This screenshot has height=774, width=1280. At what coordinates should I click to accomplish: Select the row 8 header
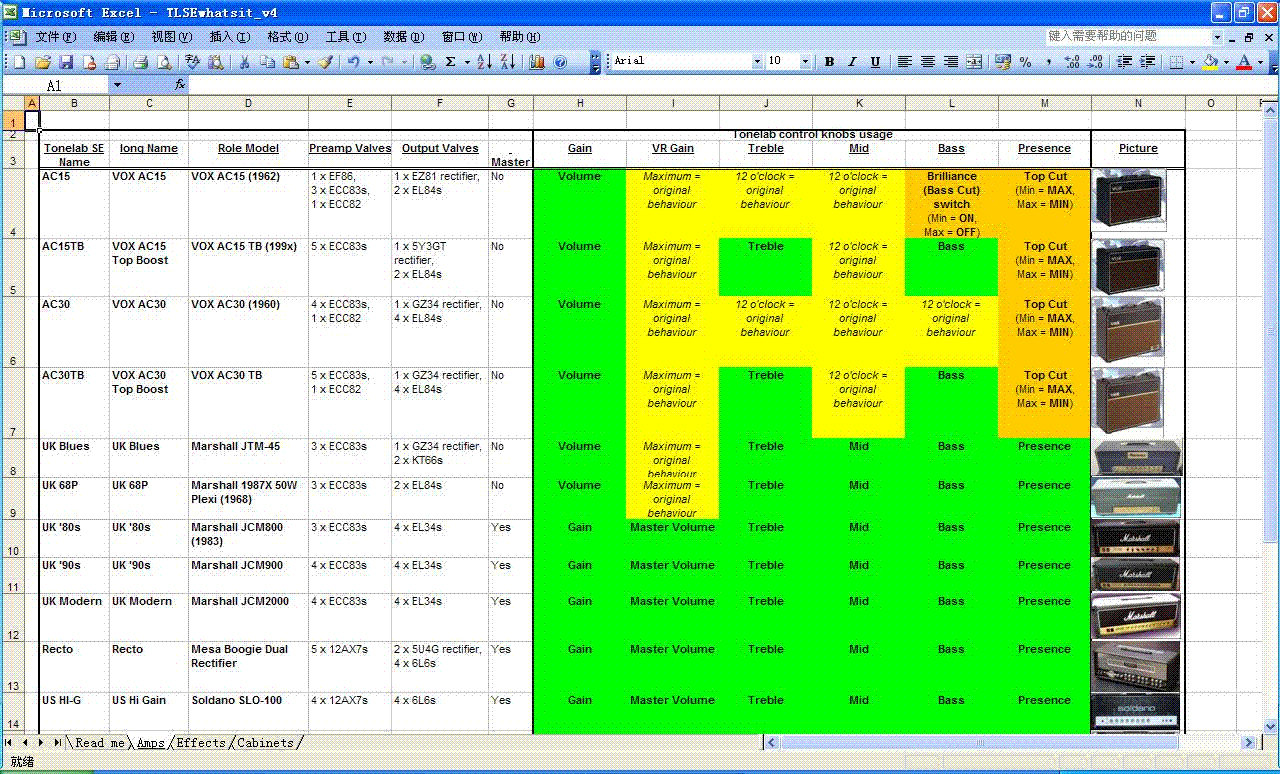pos(13,458)
